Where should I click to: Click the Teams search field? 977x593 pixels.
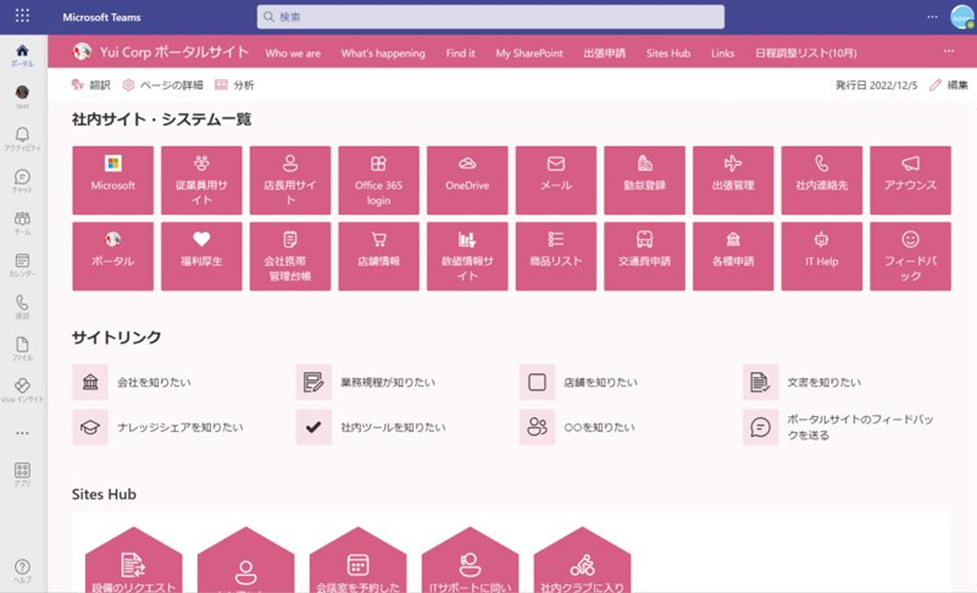[x=490, y=17]
